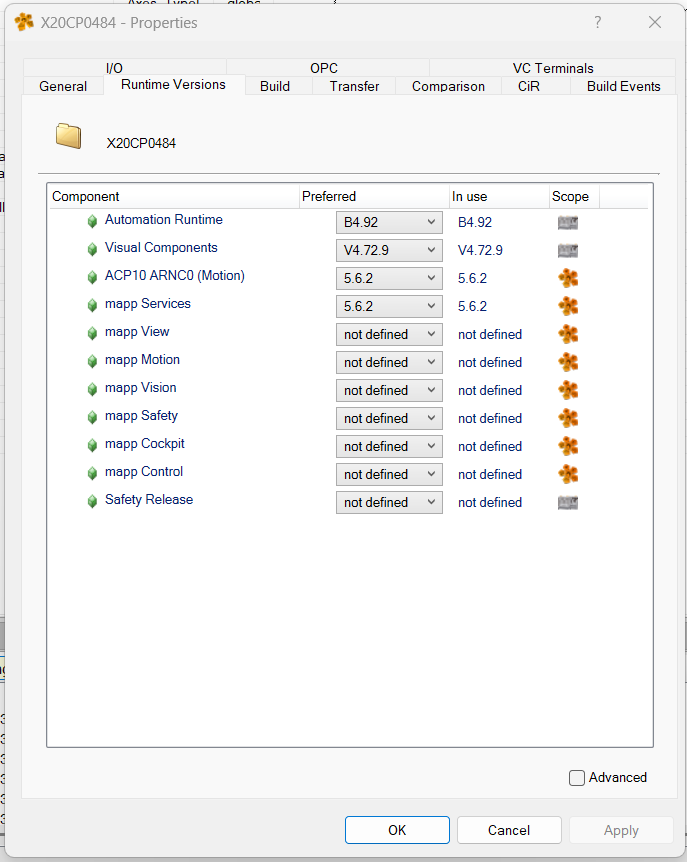
Task: Click the orange scope icon for mapp Vision
Action: [568, 390]
